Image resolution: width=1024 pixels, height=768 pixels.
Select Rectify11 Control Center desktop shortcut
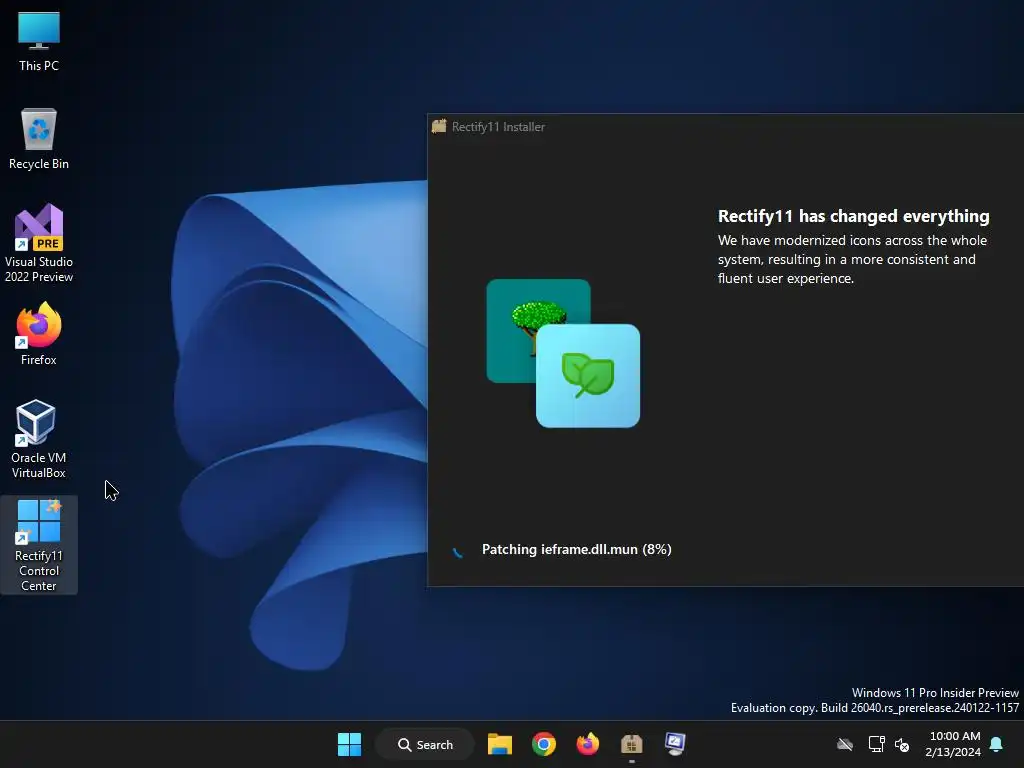tap(39, 545)
